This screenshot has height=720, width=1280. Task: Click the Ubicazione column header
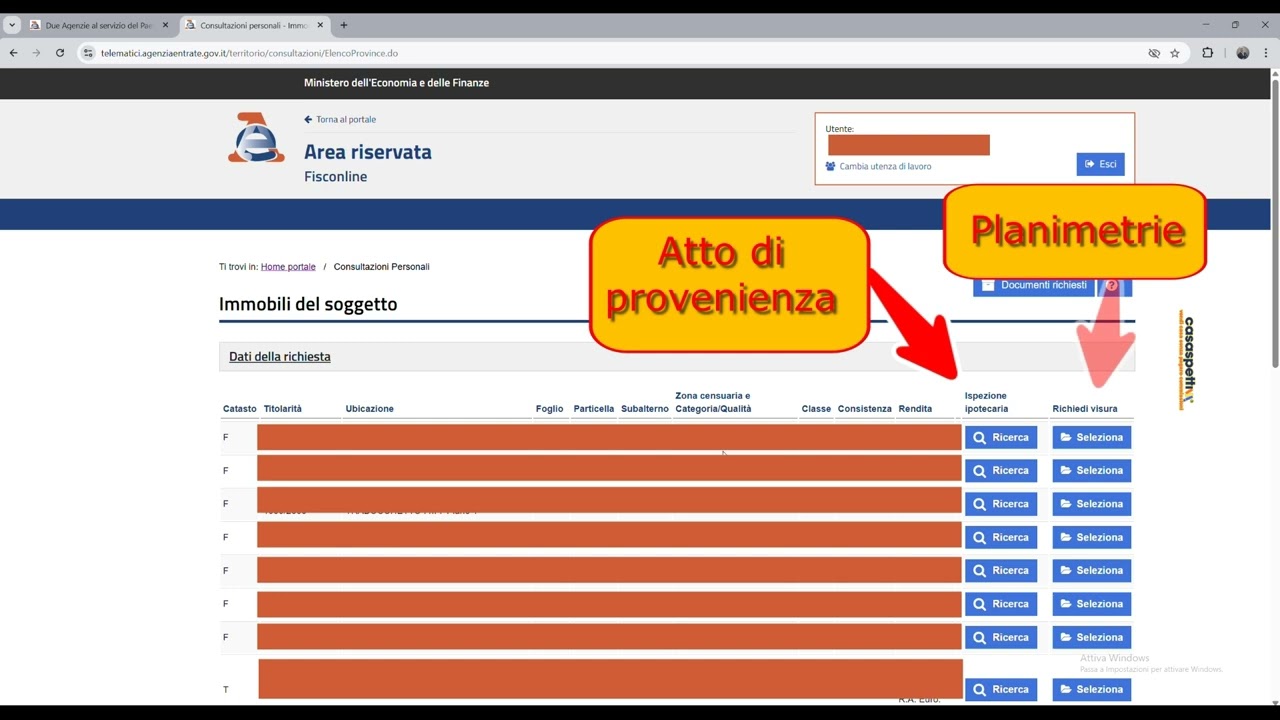click(370, 409)
